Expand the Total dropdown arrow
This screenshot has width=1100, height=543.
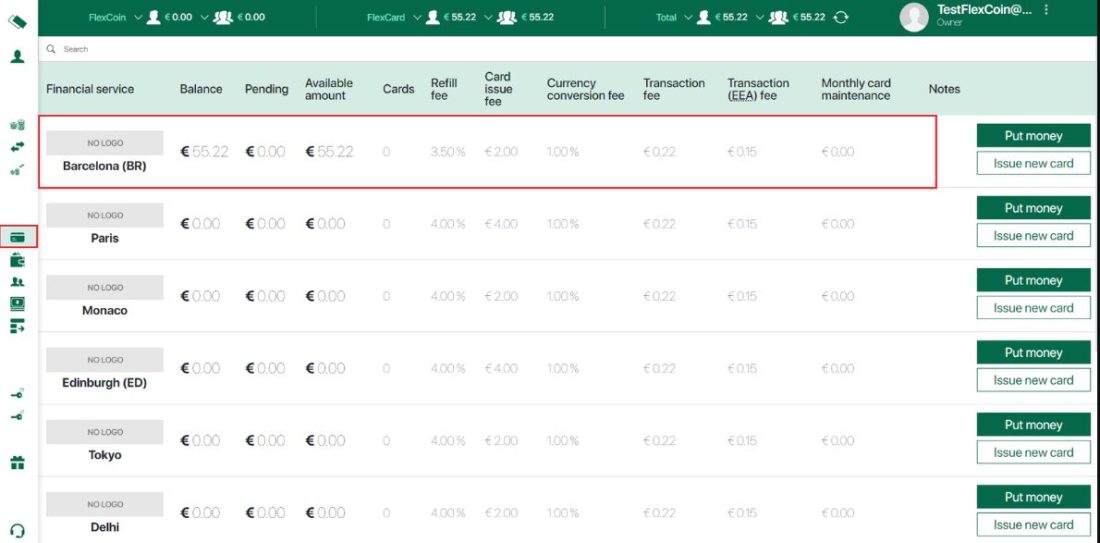click(687, 17)
